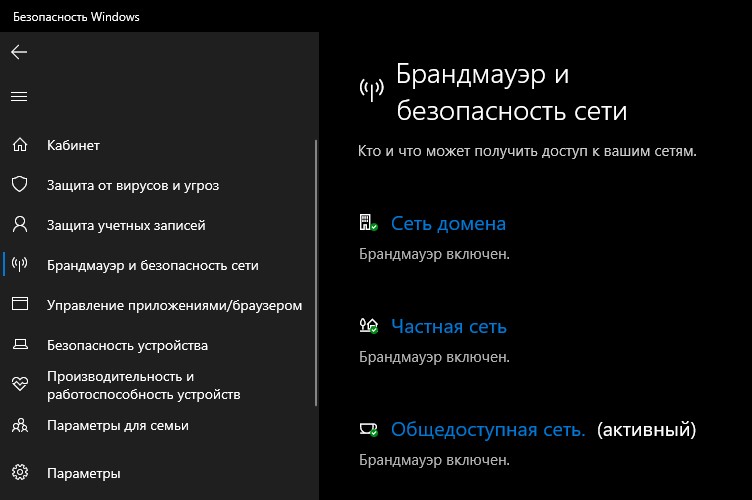This screenshot has width=752, height=500.
Task: Open the Сеть домена link
Action: coord(448,223)
